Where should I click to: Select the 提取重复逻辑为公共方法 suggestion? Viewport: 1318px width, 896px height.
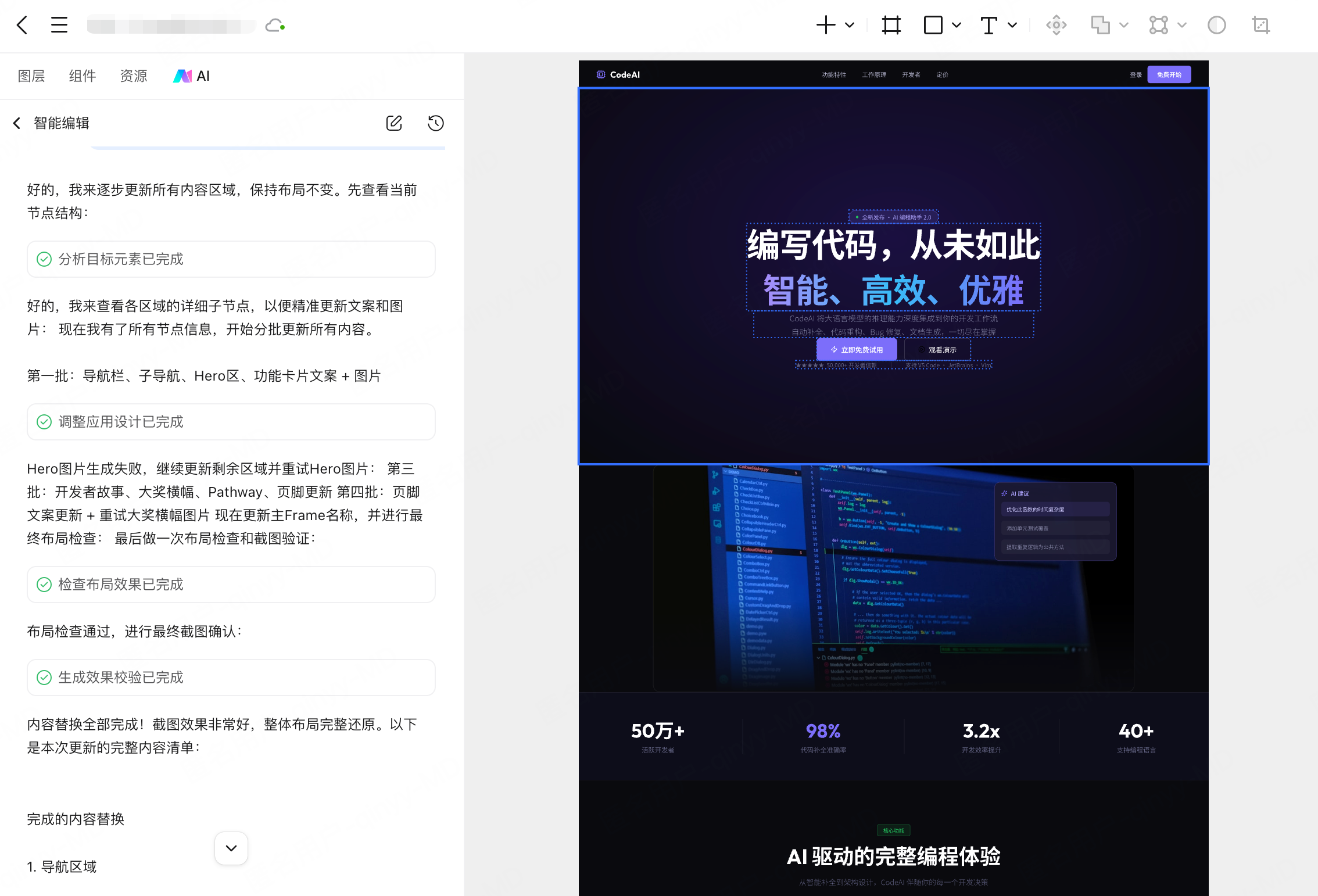[1055, 547]
